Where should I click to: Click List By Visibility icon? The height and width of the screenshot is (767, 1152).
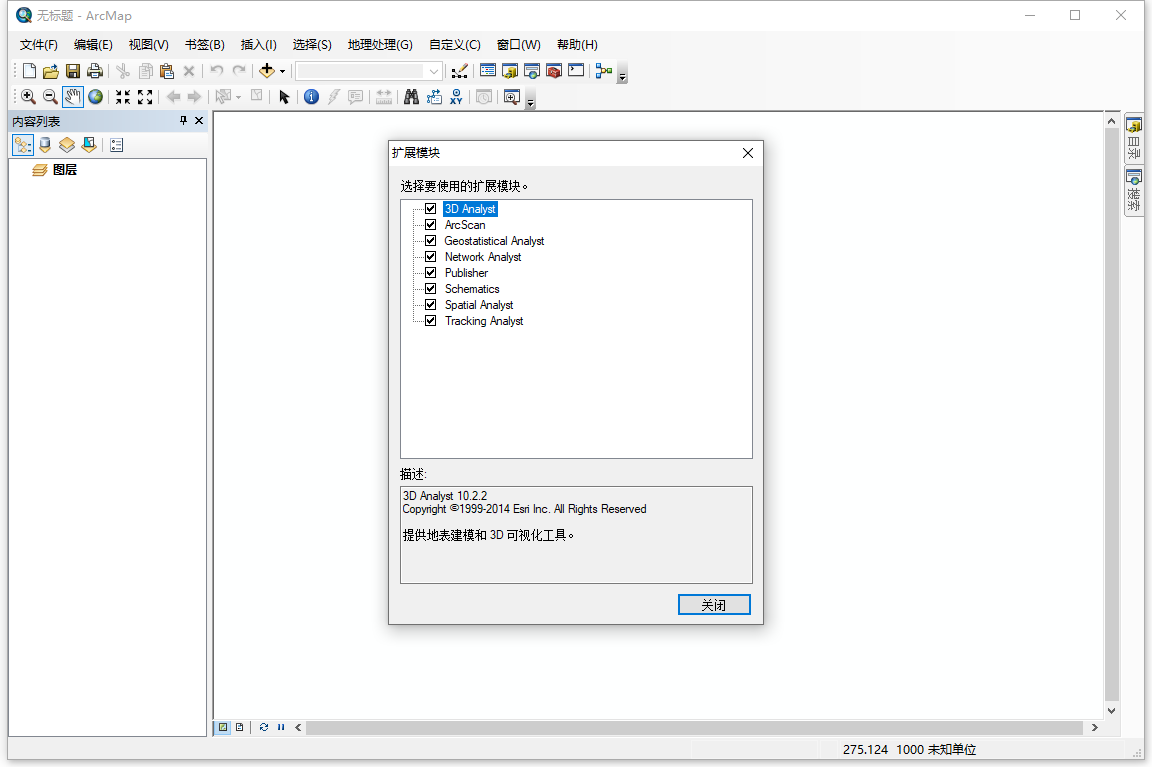[67, 145]
